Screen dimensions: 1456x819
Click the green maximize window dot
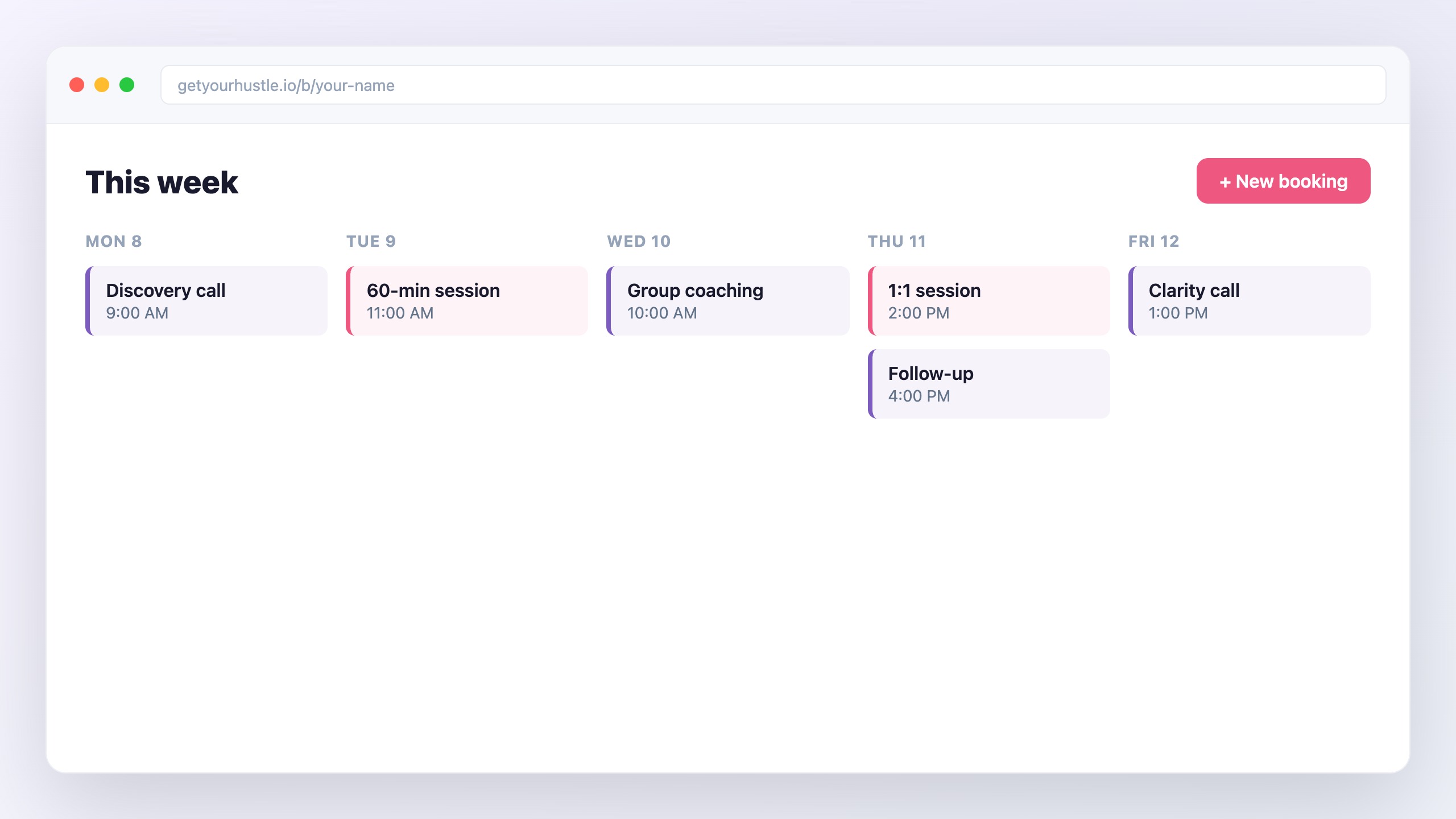(x=127, y=85)
